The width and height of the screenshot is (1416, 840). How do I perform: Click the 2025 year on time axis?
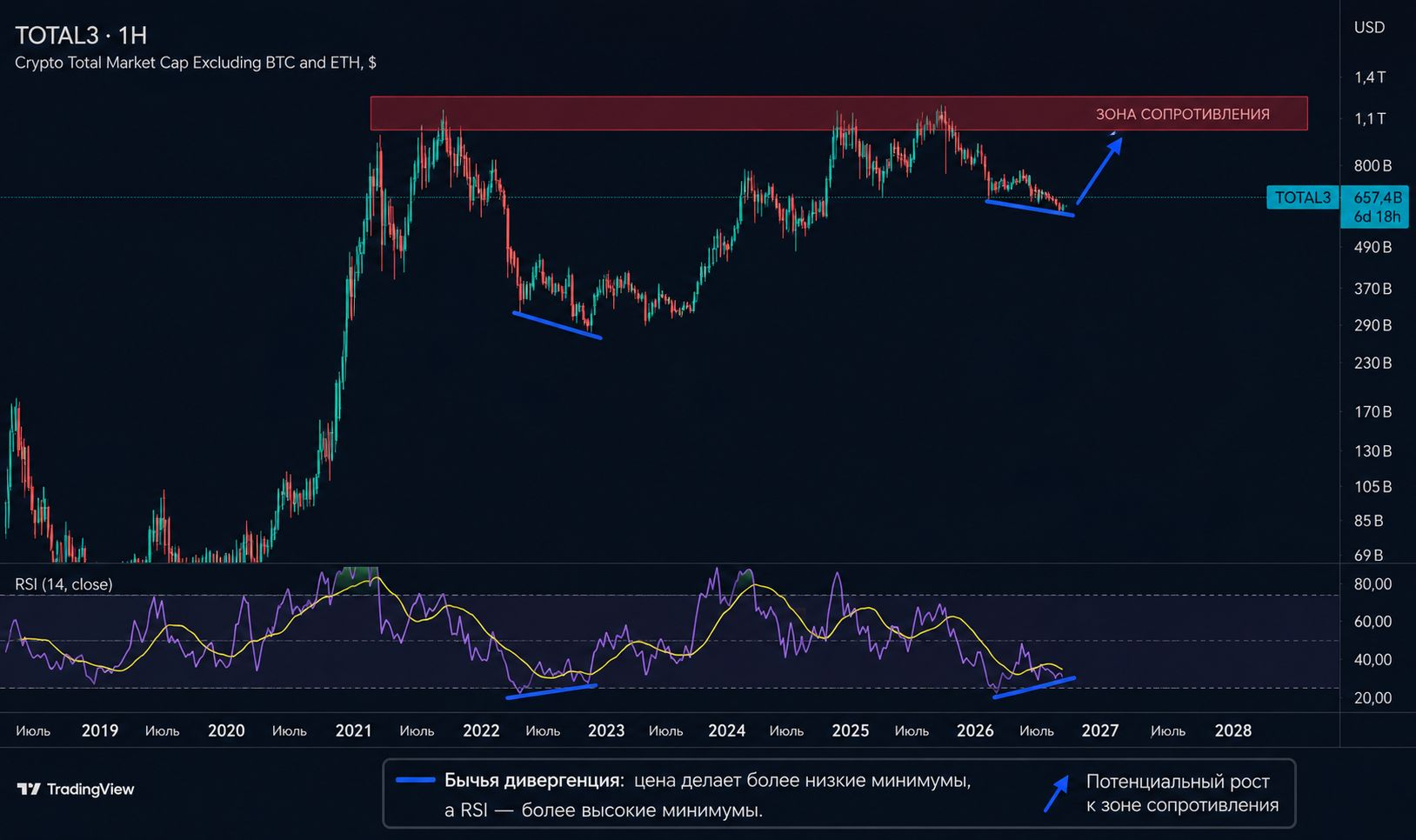[851, 730]
